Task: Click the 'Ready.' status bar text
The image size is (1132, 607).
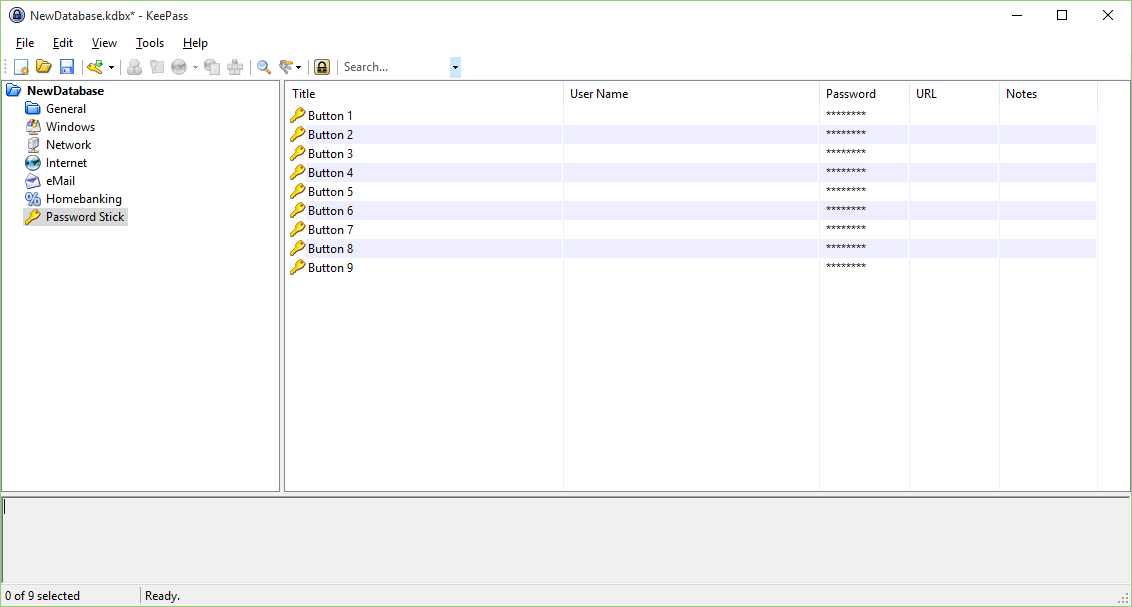Action: pos(162,596)
